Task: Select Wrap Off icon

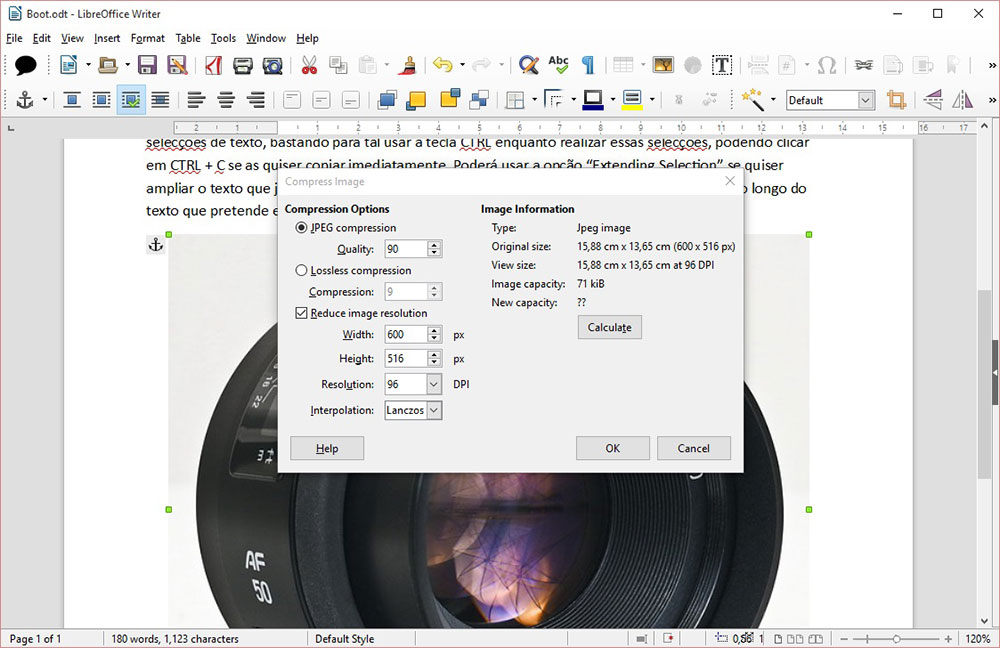Action: click(71, 100)
